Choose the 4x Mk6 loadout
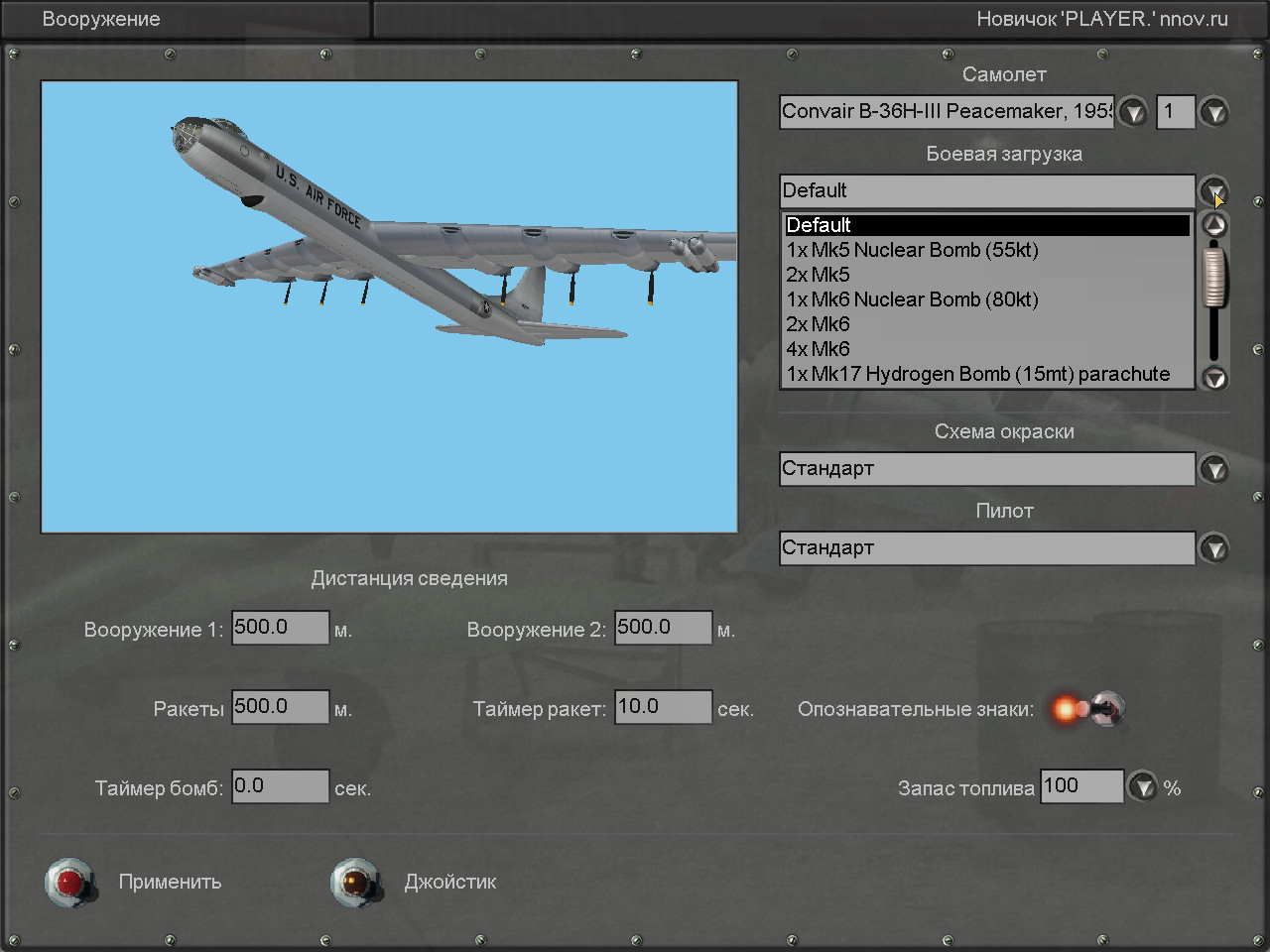Image resolution: width=1270 pixels, height=952 pixels. tap(819, 349)
